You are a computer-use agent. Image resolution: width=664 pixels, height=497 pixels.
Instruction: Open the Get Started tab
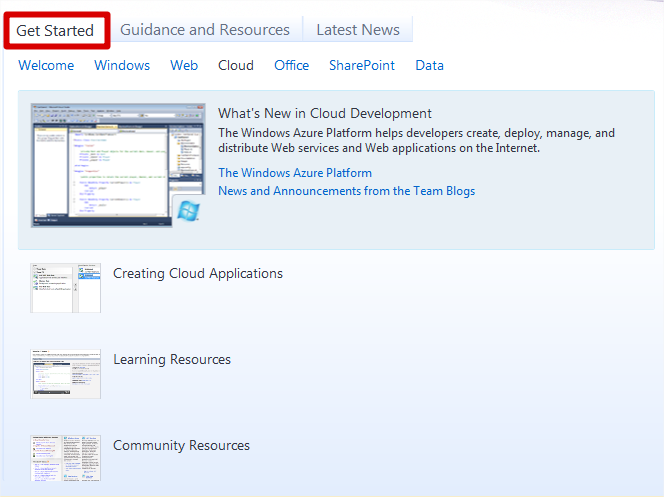[x=55, y=30]
